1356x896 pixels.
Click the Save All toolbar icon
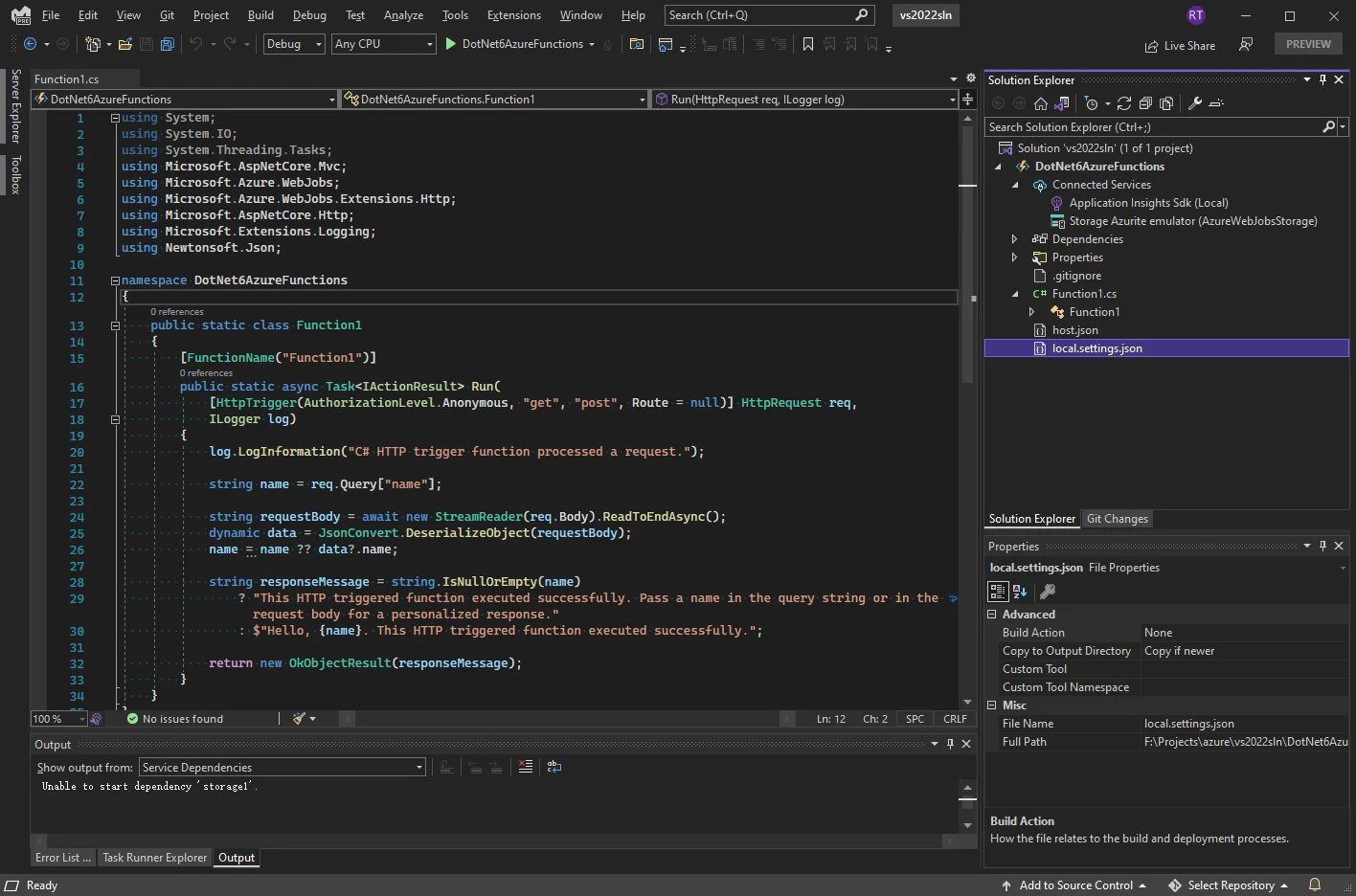(168, 44)
